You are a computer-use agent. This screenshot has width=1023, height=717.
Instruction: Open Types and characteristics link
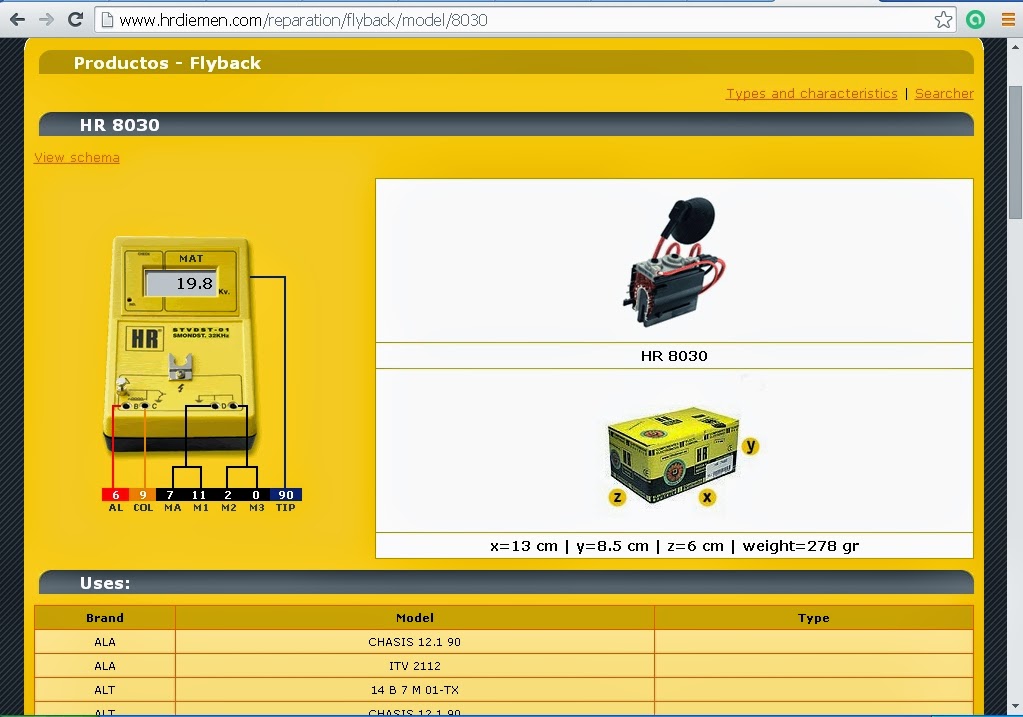click(x=812, y=93)
